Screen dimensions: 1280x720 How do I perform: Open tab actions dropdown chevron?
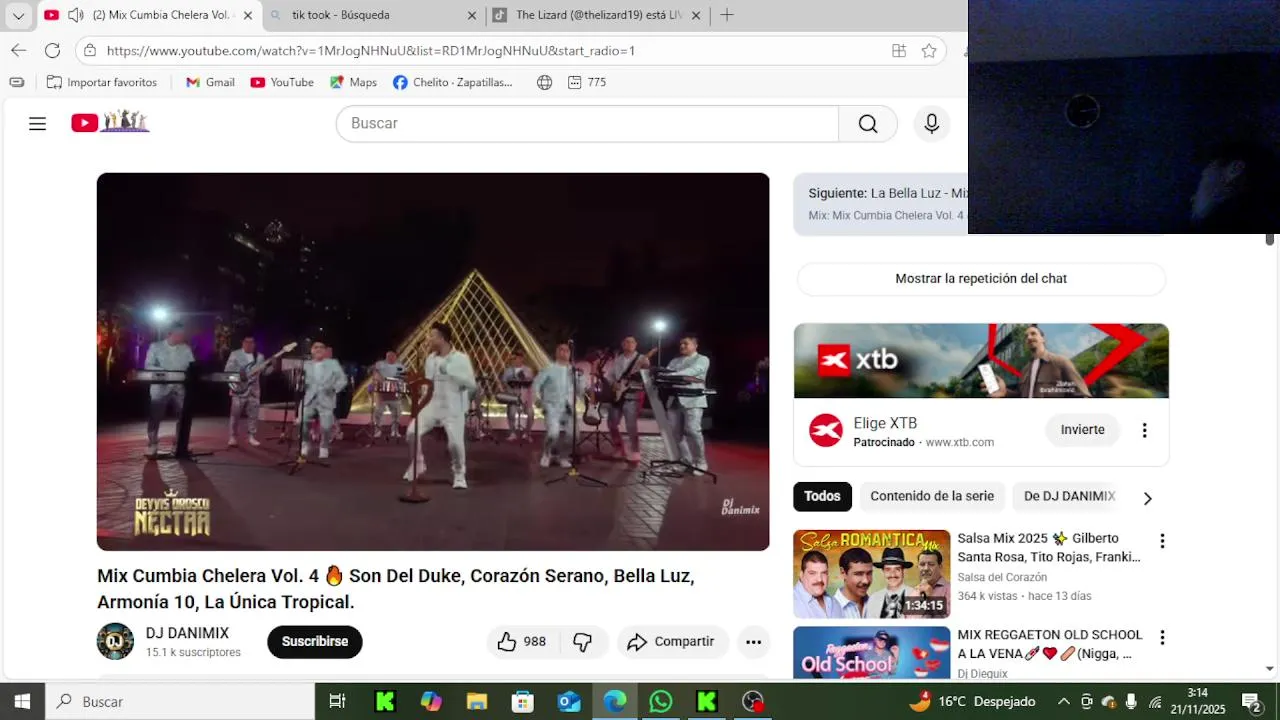pyautogui.click(x=18, y=15)
